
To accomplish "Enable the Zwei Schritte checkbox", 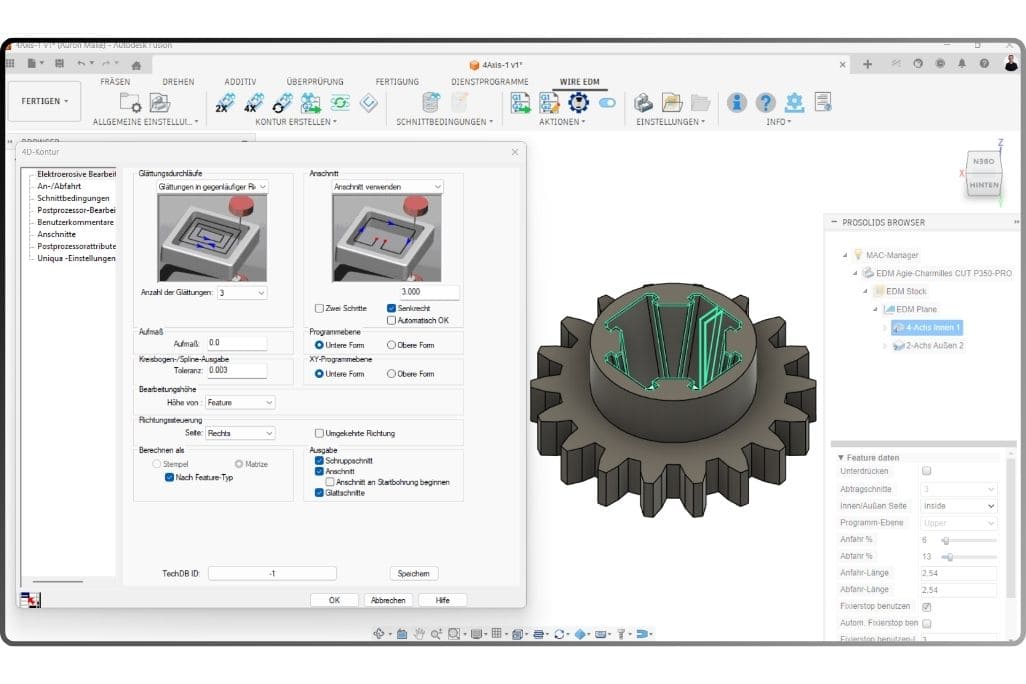I will click(319, 308).
